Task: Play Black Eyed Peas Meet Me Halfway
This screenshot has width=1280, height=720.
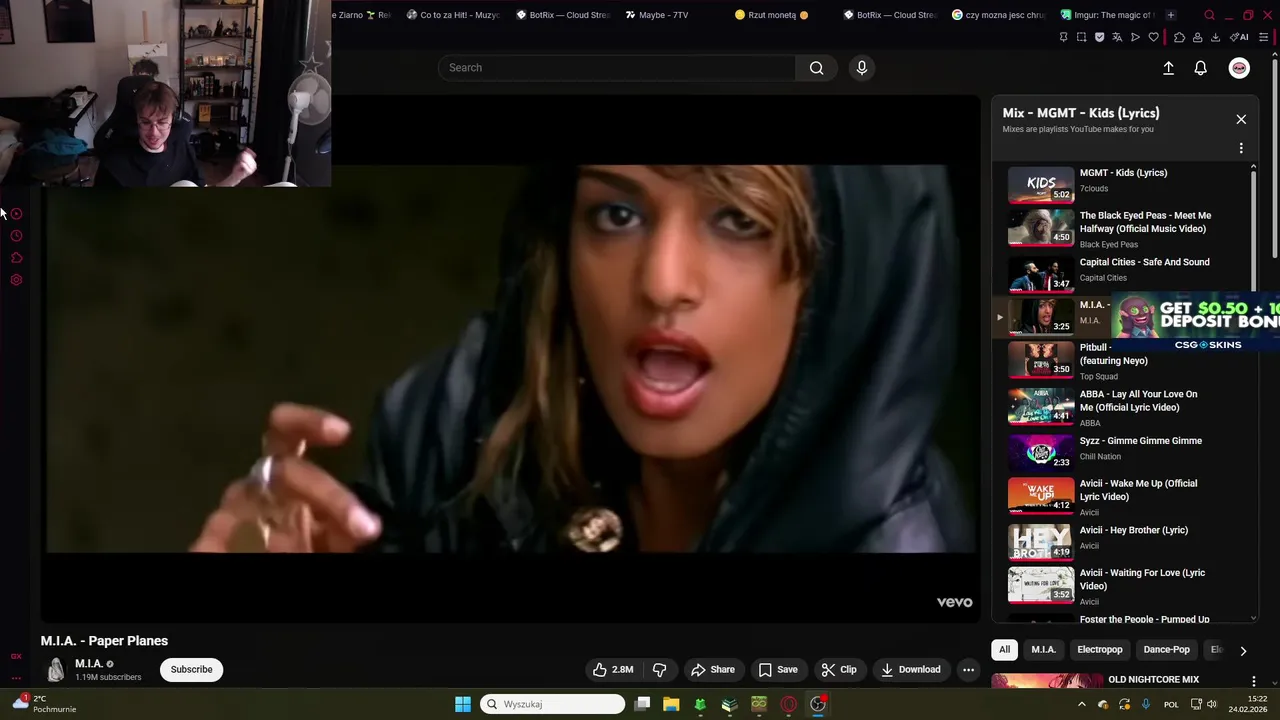Action: coord(1122,228)
